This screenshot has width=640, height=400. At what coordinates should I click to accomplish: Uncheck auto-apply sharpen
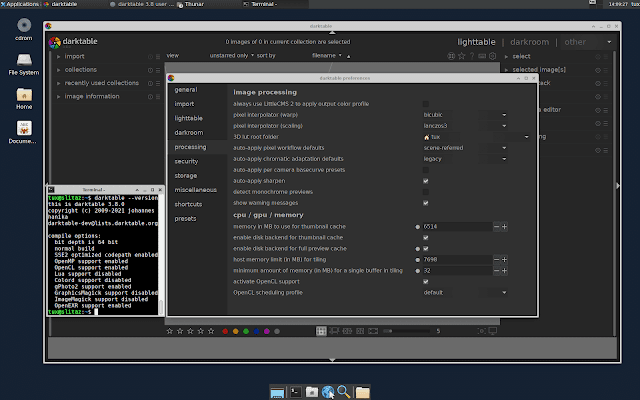click(426, 181)
